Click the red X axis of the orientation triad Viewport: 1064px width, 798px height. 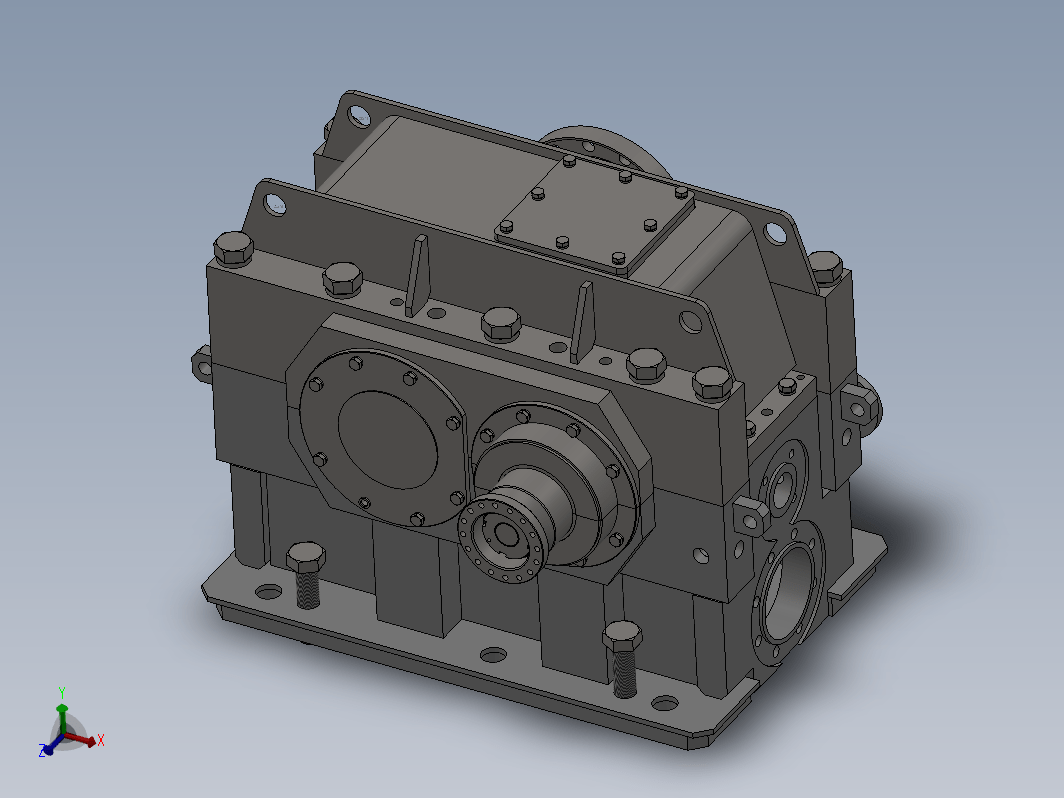[x=83, y=740]
